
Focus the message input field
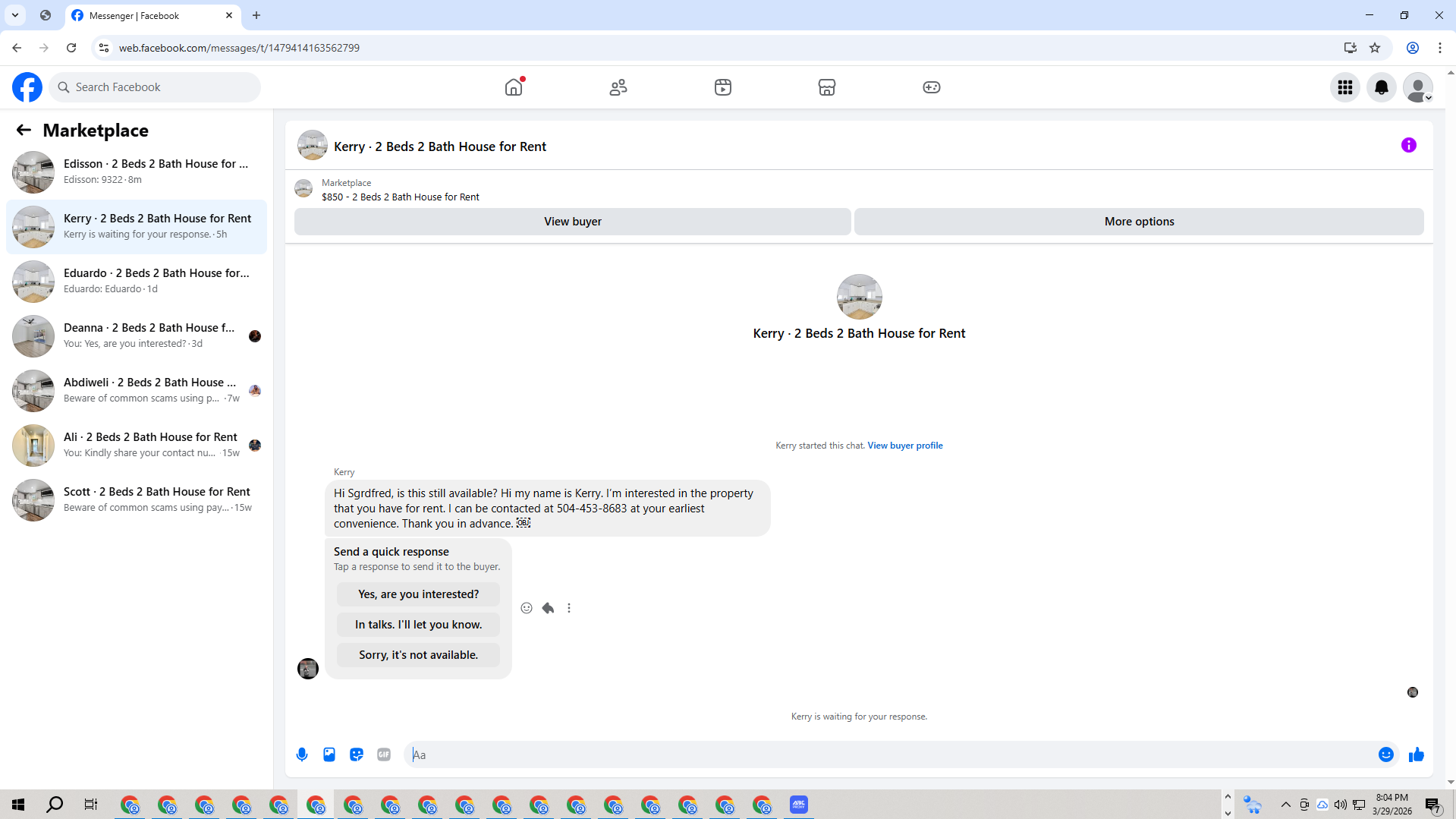coord(892,754)
